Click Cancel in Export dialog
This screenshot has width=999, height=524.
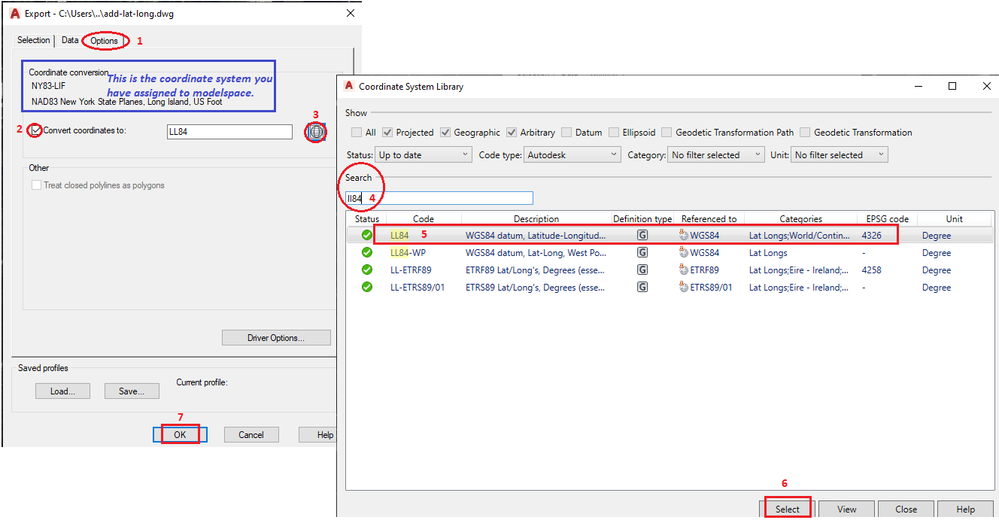[x=251, y=435]
